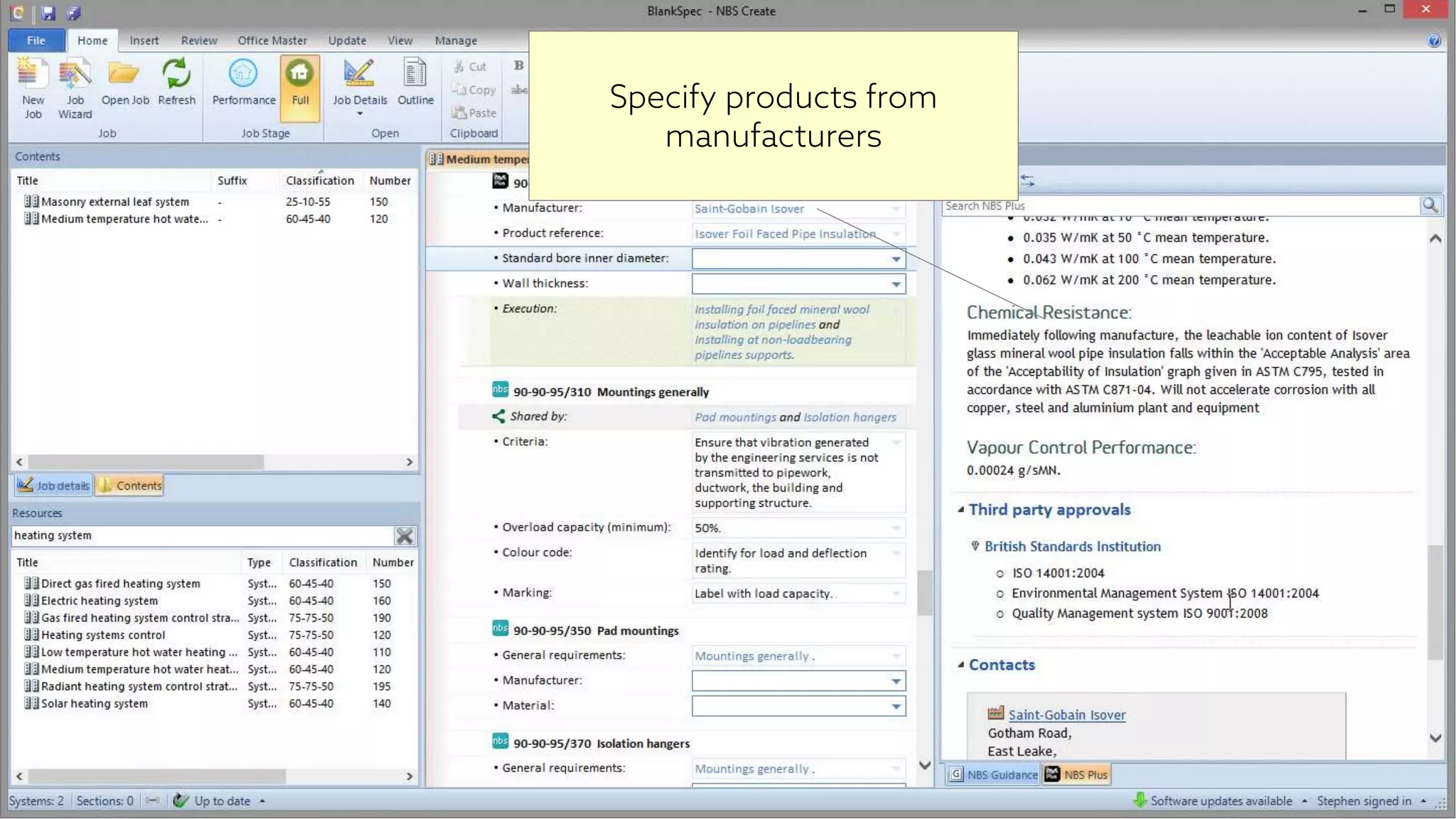Open the Update ribbon tab
The image size is (1456, 819).
[x=347, y=41]
